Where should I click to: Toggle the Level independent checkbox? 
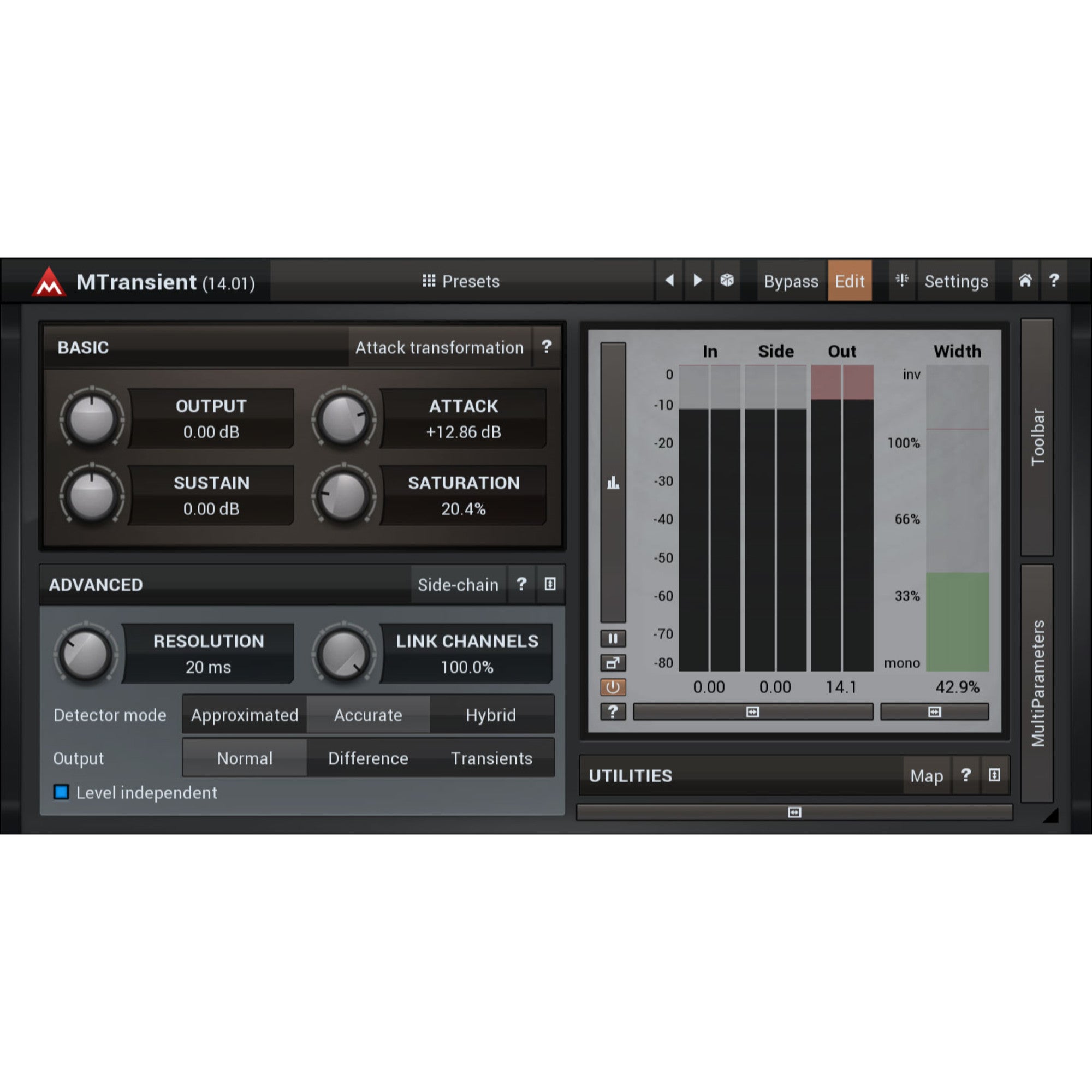point(61,792)
